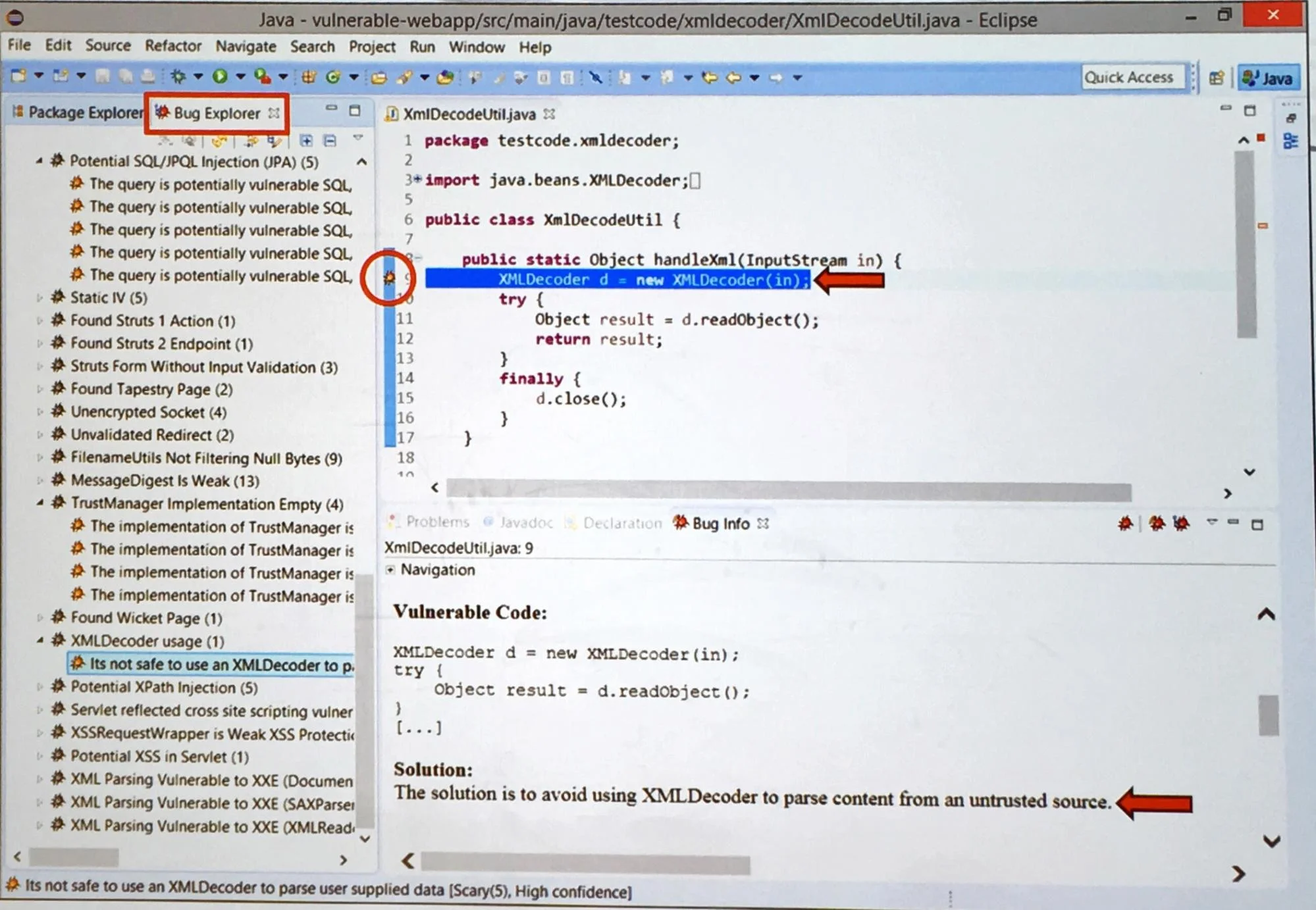Click Expand All in Bug Explorer toolbar
This screenshot has width=1316, height=910.
[x=306, y=140]
